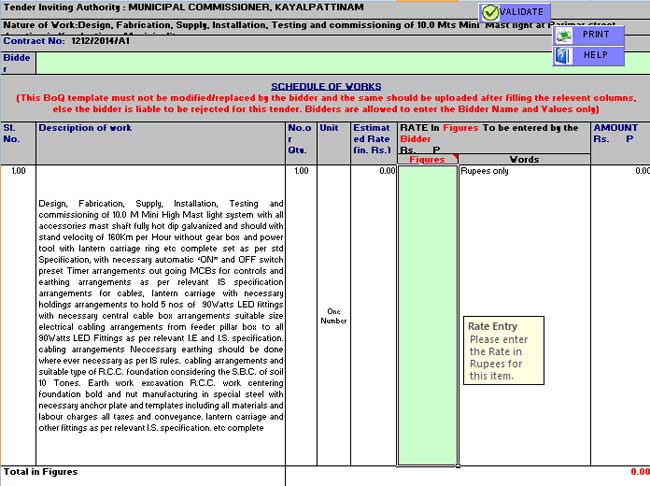Click the red BoQ template warning text

(326, 104)
